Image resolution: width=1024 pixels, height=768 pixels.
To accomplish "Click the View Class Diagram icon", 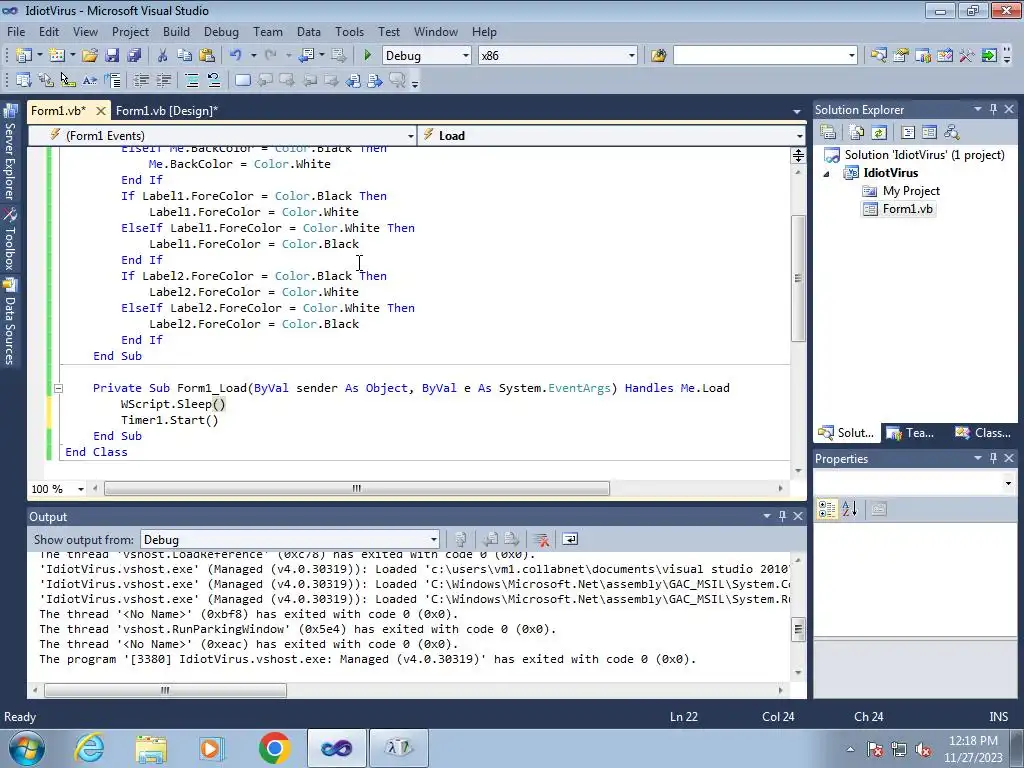I will tap(952, 133).
